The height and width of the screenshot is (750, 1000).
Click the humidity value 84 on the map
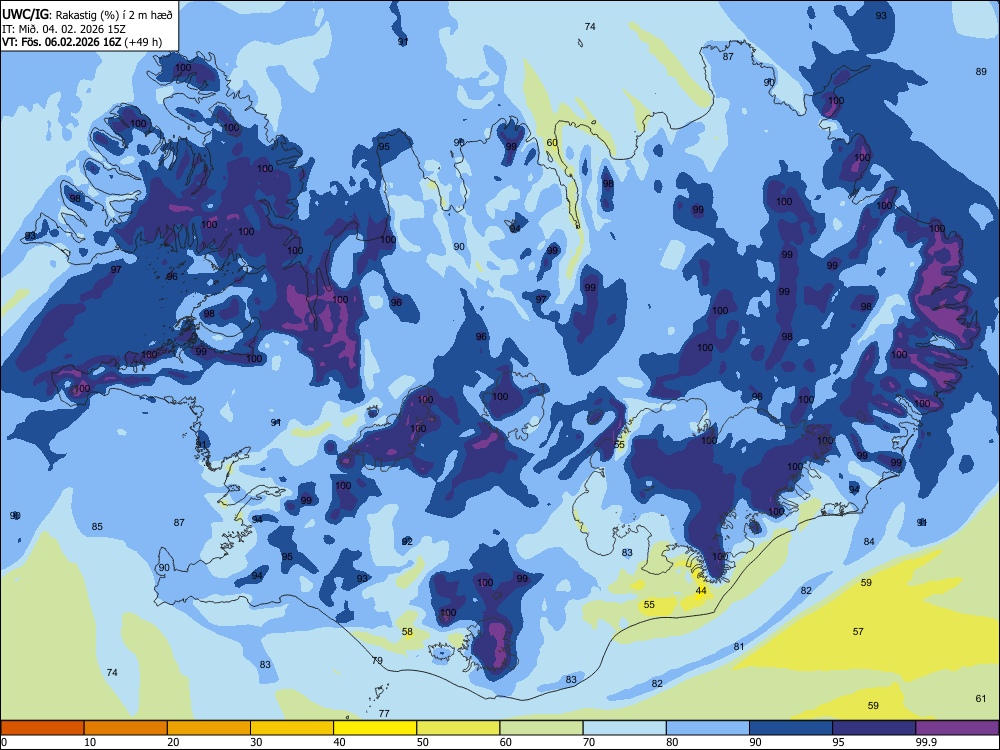click(x=869, y=541)
